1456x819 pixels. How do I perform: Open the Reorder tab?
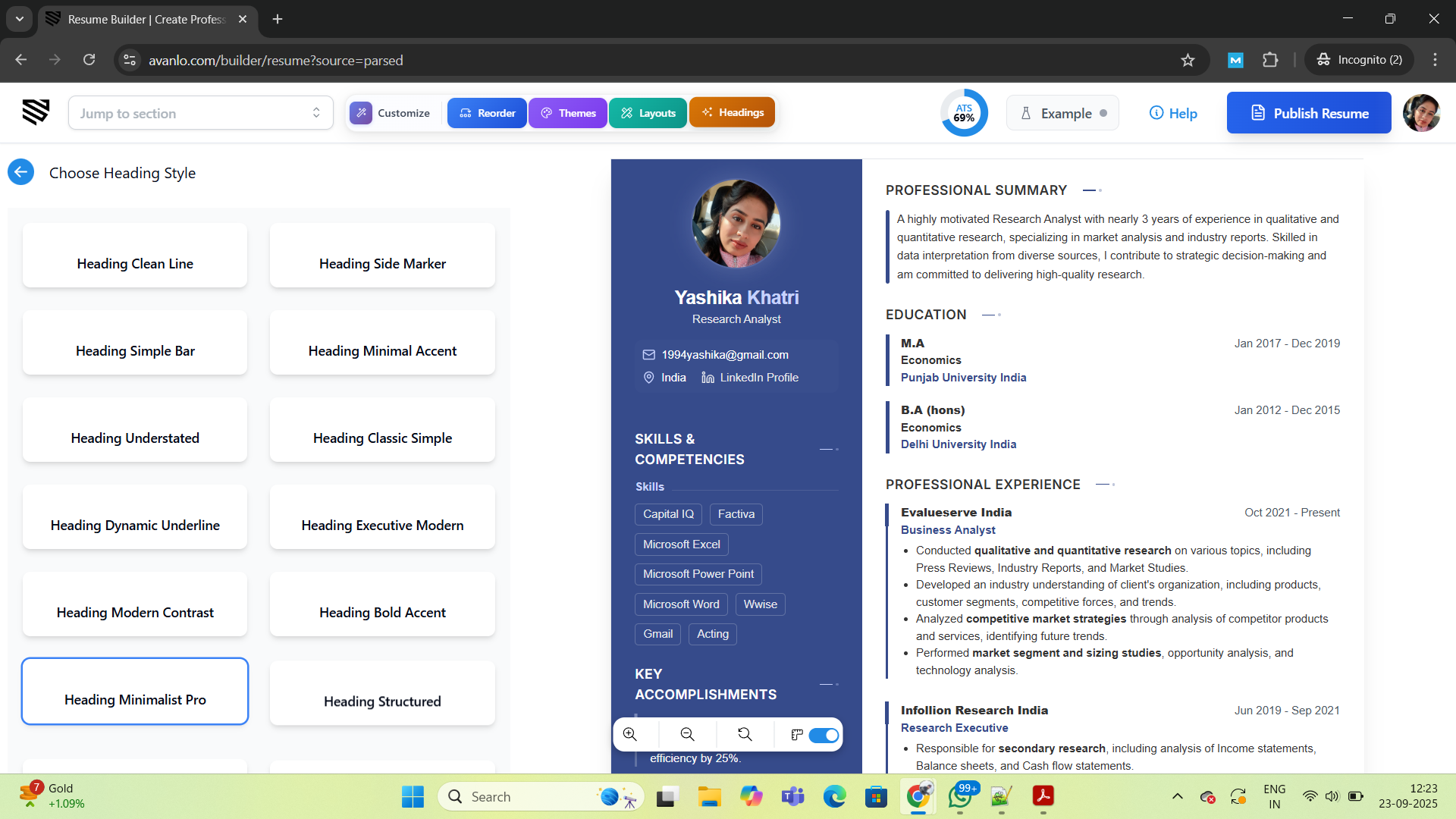pos(487,113)
